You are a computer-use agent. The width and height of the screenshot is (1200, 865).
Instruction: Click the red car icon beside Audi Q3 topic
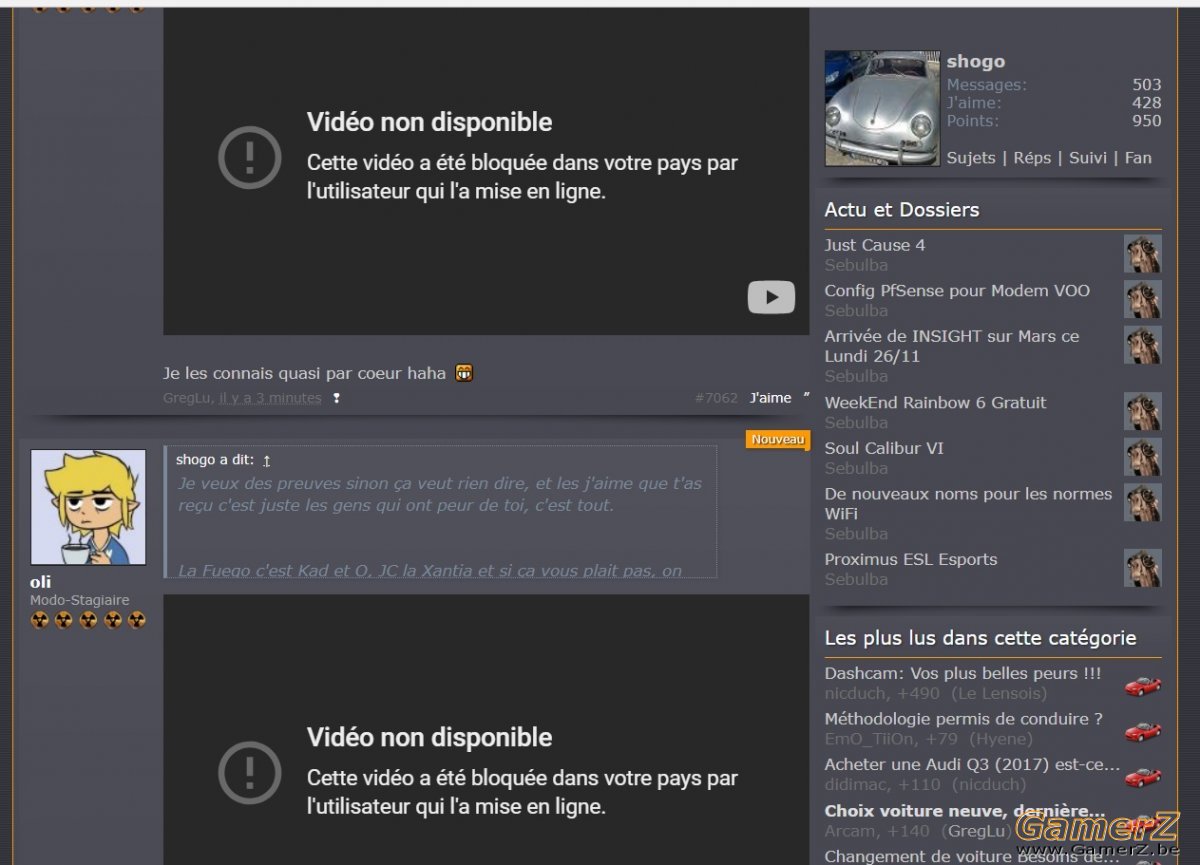[x=1142, y=775]
